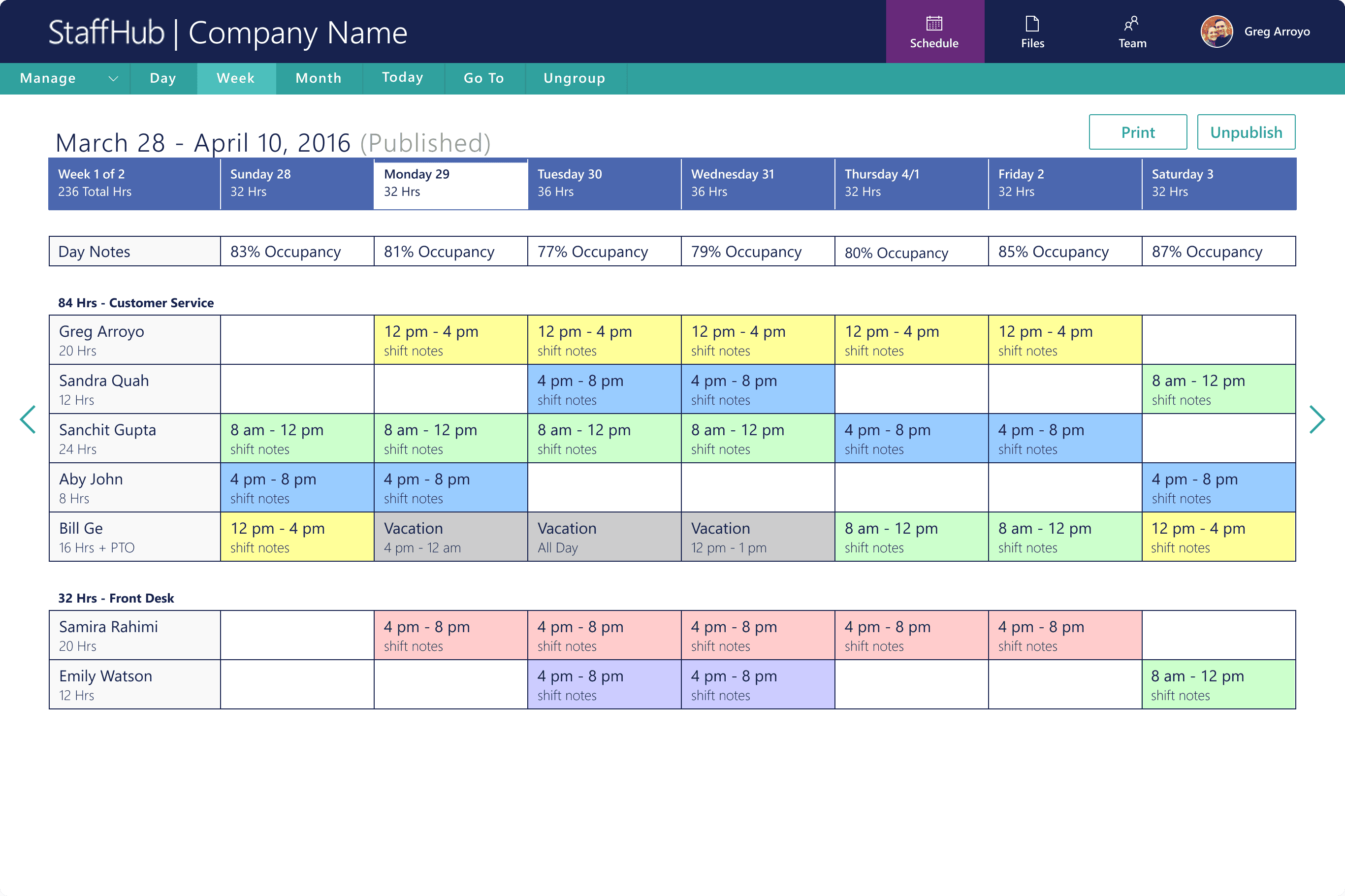Select the Thursday 4/1 column header

[x=911, y=184]
